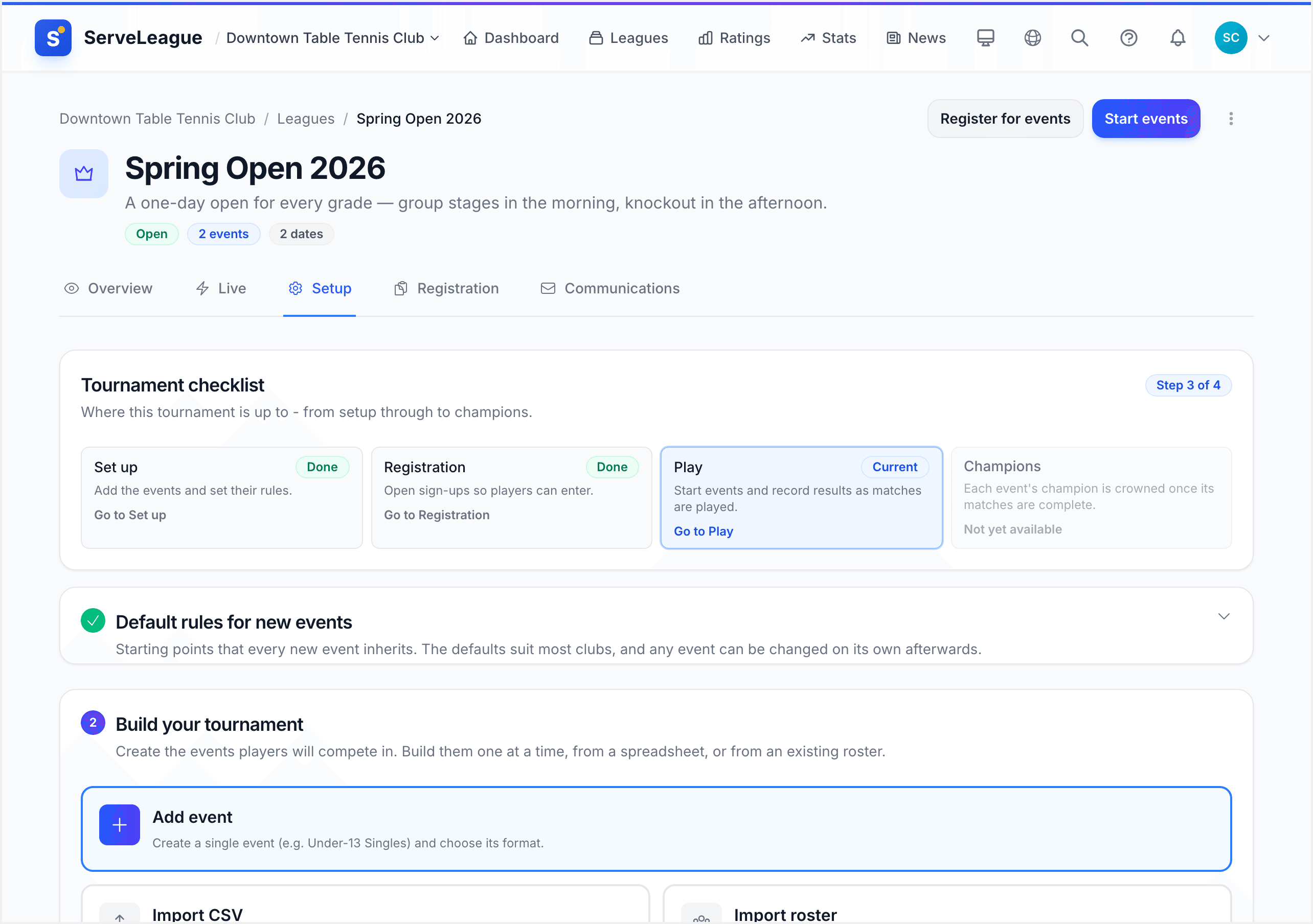Click the green checkmark beside Default rules
This screenshot has height=924, width=1313.
(93, 620)
